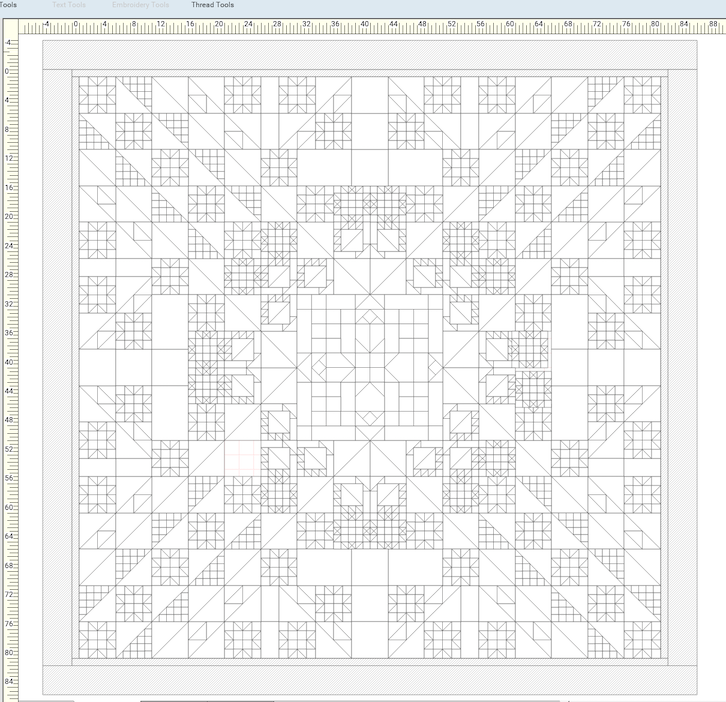Click the 0 mark on horizontal ruler
The image size is (726, 702).
(x=75, y=26)
